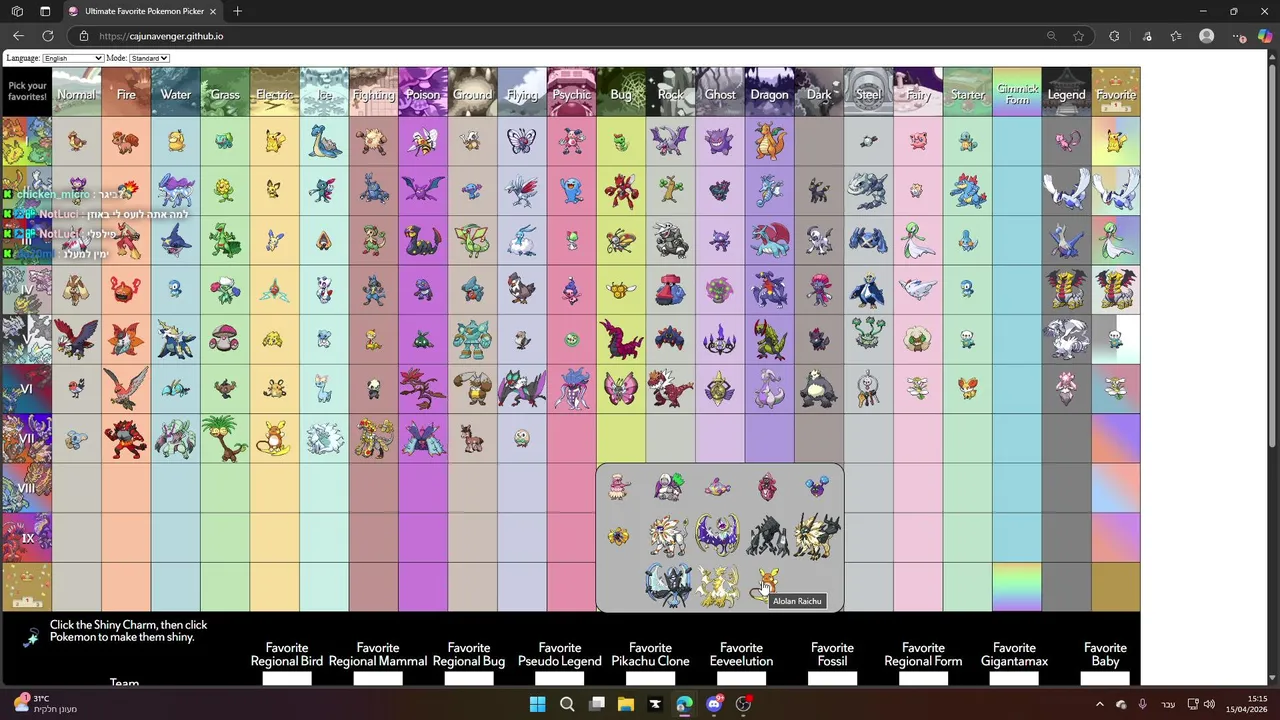Click the Favorite Fossil input box
Viewport: 1280px width, 720px height.
(832, 678)
